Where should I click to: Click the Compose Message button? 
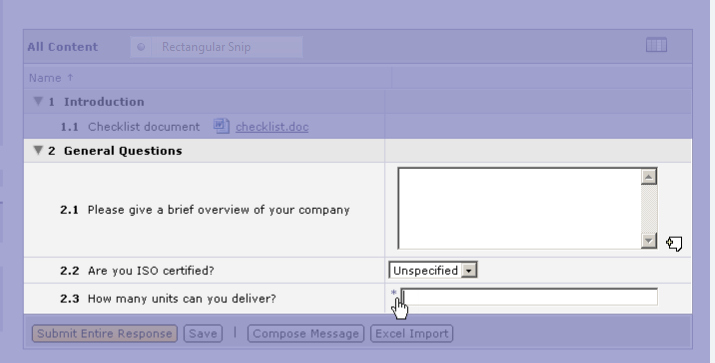(x=306, y=333)
